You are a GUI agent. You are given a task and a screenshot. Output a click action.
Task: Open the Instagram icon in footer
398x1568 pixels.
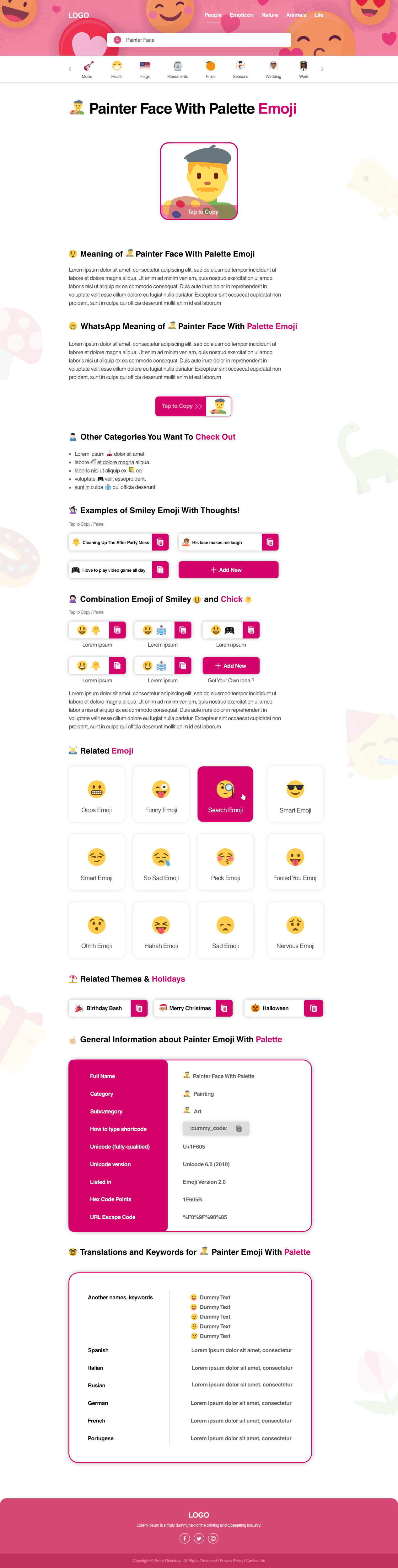coord(213,1538)
